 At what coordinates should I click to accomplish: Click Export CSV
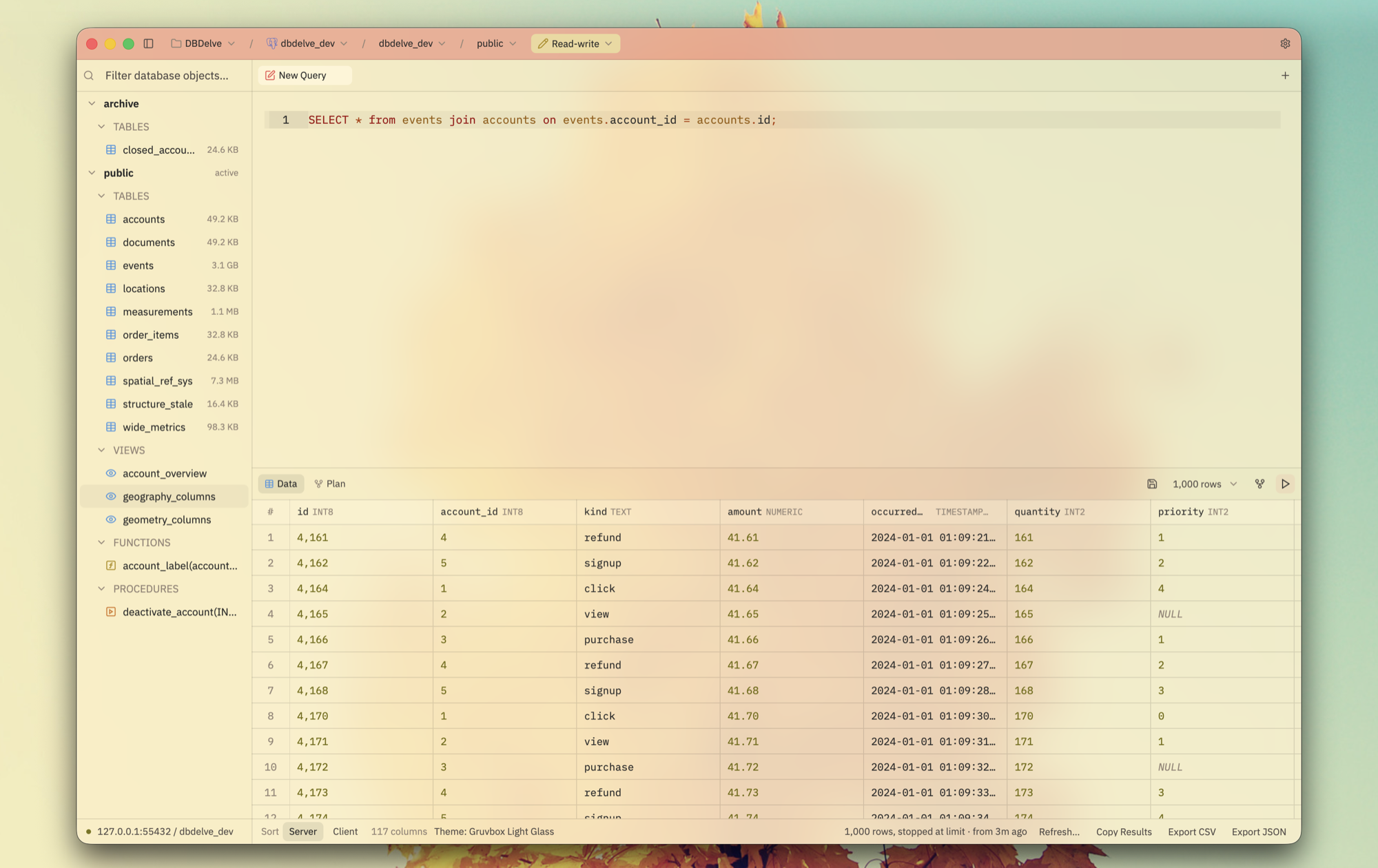click(1192, 831)
